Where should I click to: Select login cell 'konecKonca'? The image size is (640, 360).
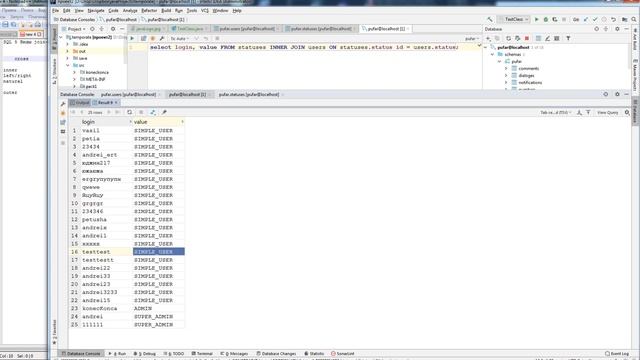point(106,309)
